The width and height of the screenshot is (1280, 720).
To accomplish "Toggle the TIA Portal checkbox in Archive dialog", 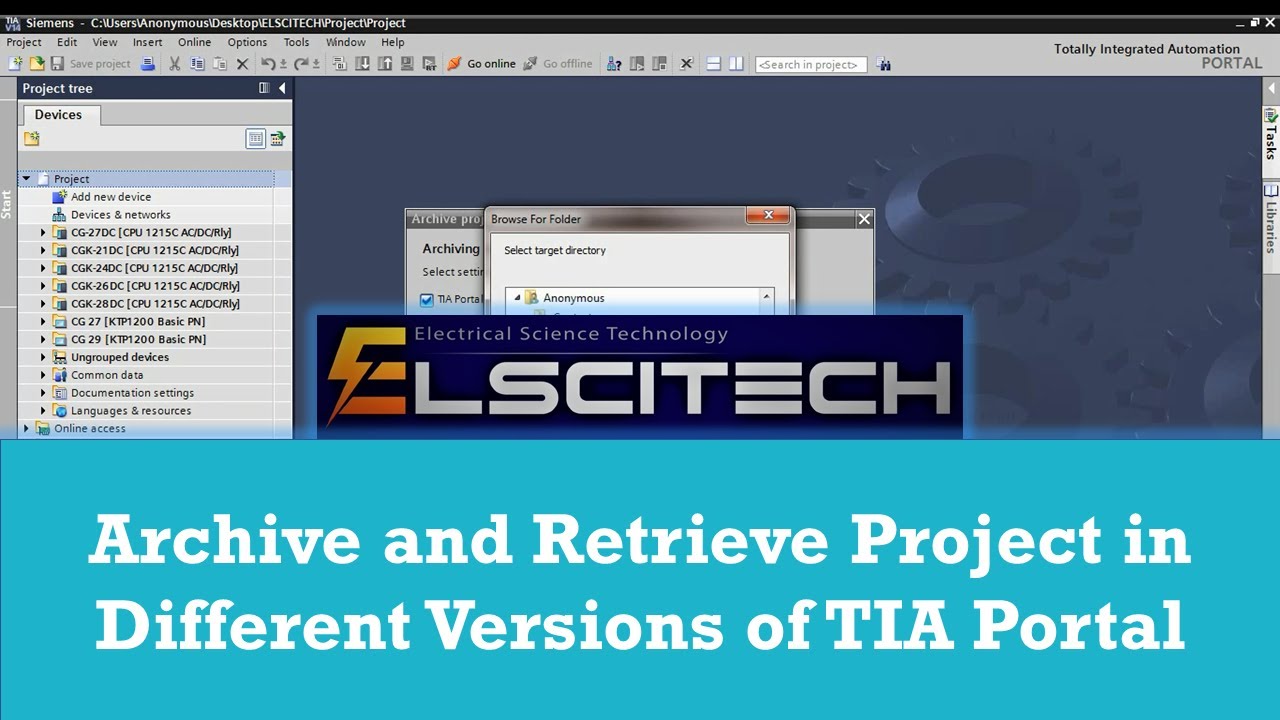I will click(427, 299).
